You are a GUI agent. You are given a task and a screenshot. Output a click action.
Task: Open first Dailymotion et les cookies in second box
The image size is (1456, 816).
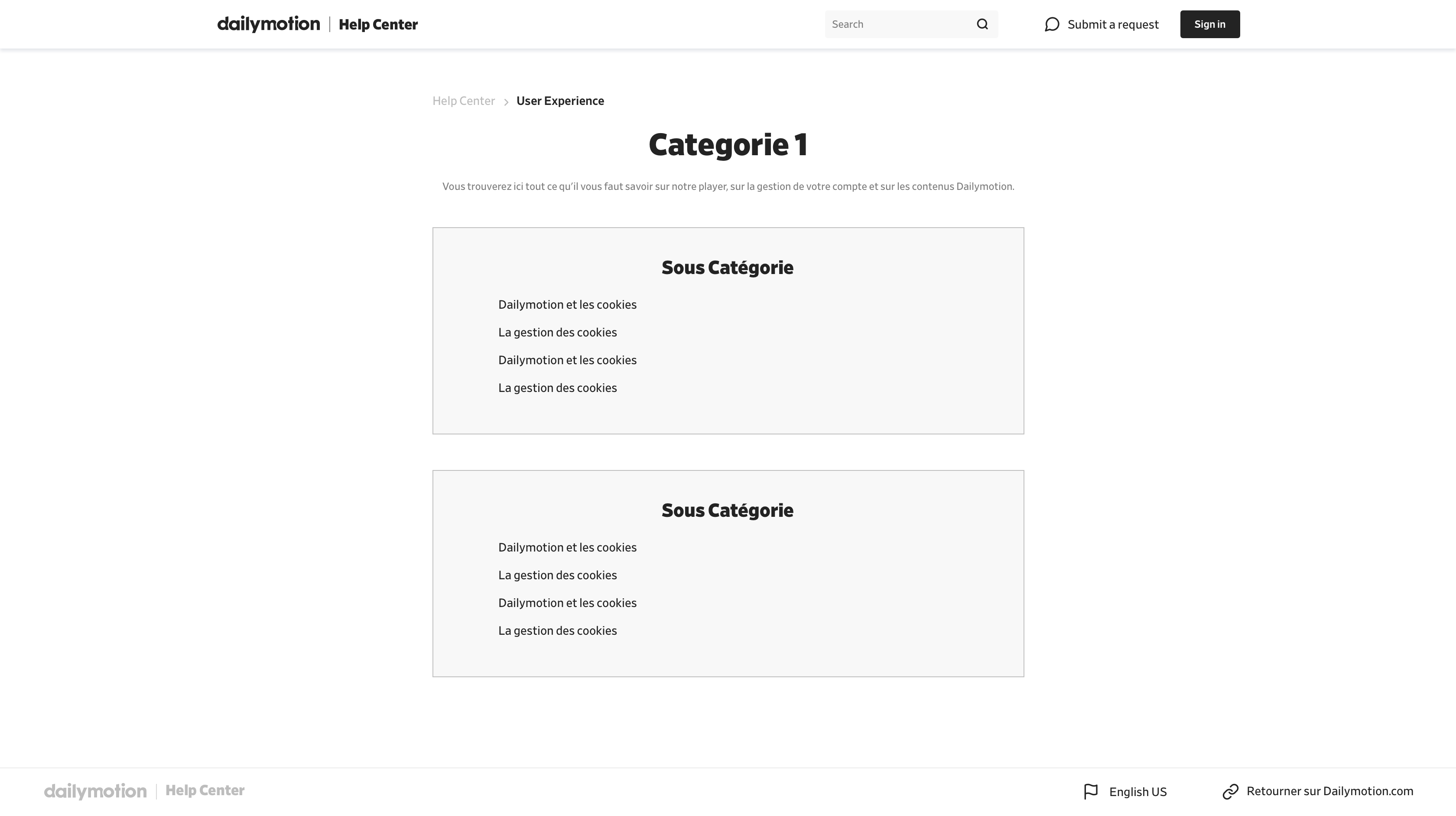[568, 547]
